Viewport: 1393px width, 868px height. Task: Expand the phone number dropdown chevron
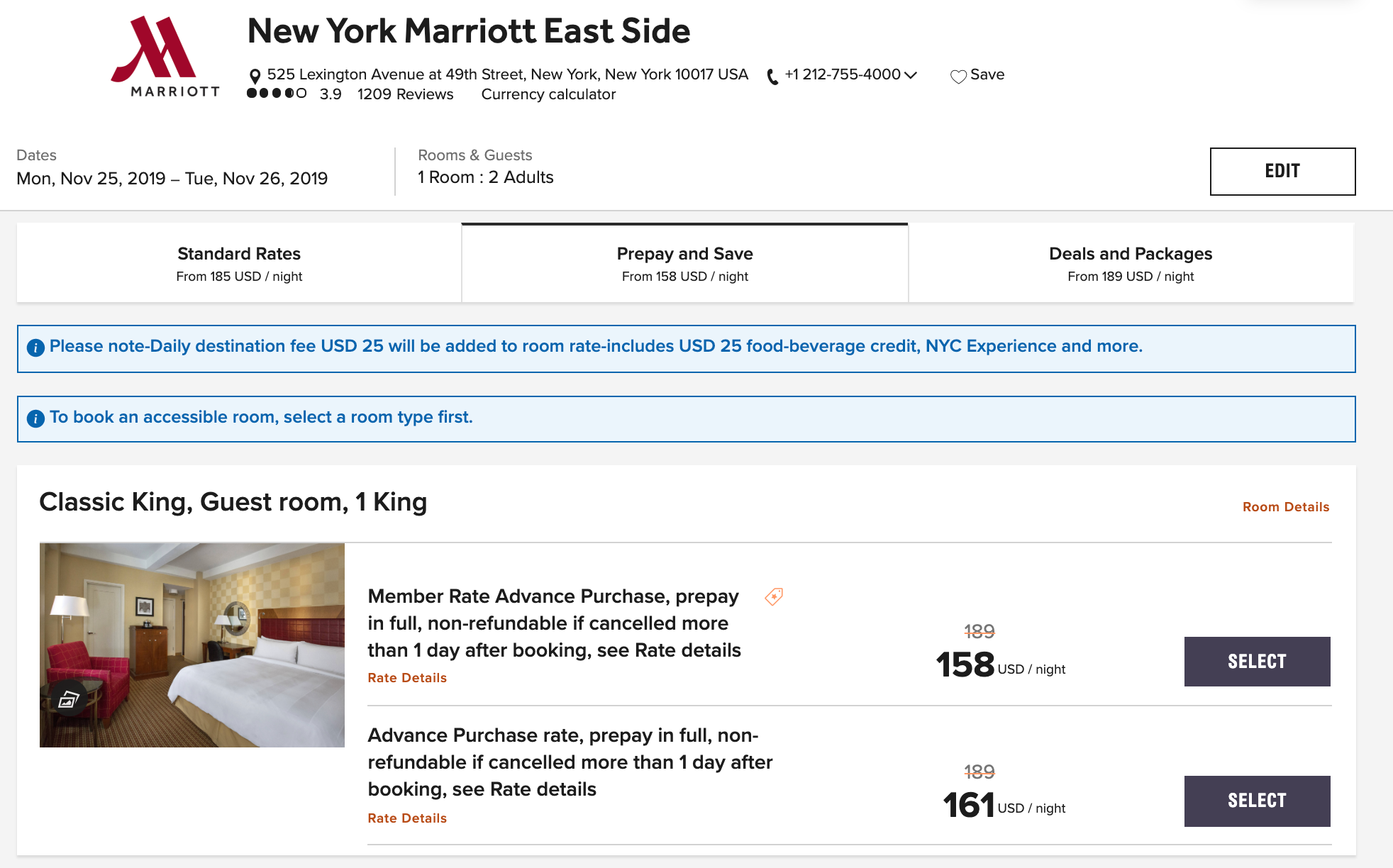pos(911,75)
